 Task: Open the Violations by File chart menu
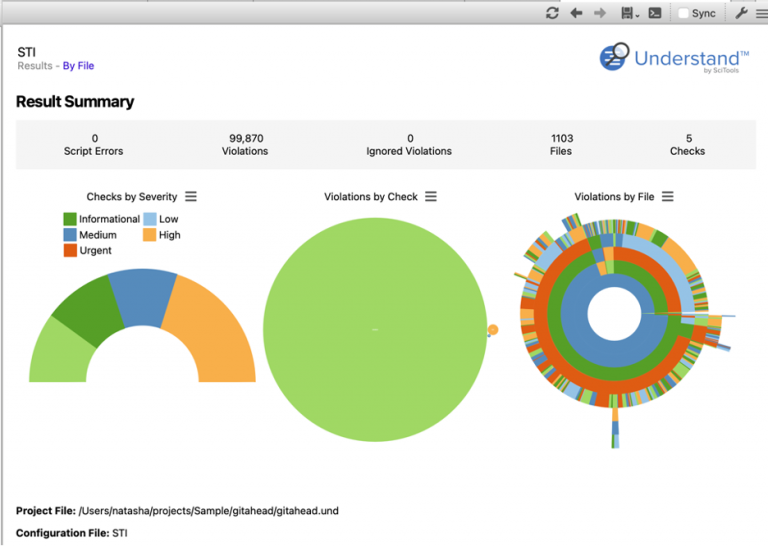[x=668, y=197]
